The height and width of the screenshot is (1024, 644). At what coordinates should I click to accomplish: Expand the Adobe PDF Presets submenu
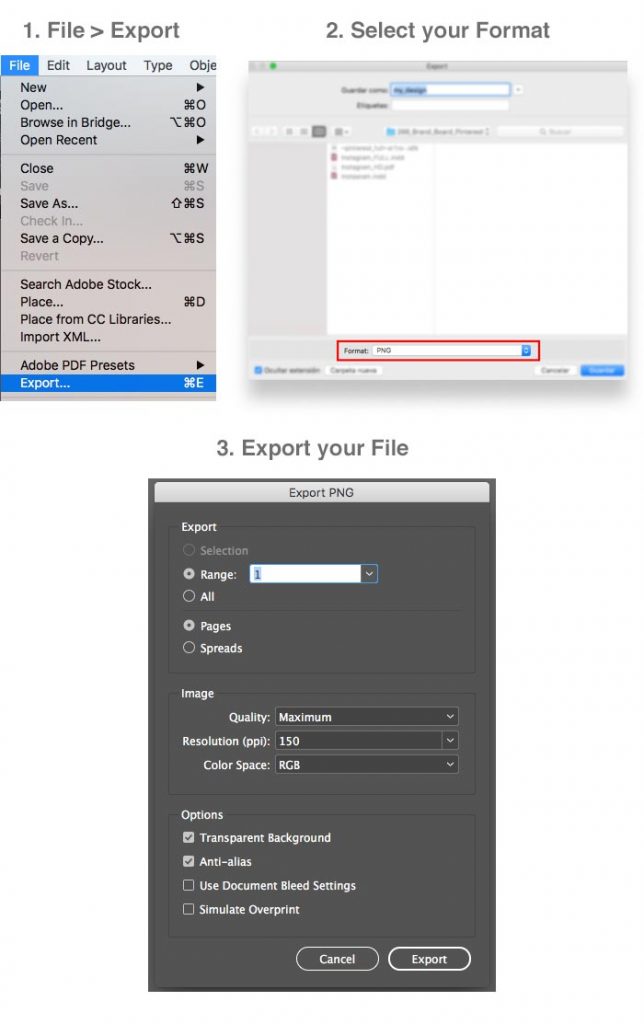(108, 365)
